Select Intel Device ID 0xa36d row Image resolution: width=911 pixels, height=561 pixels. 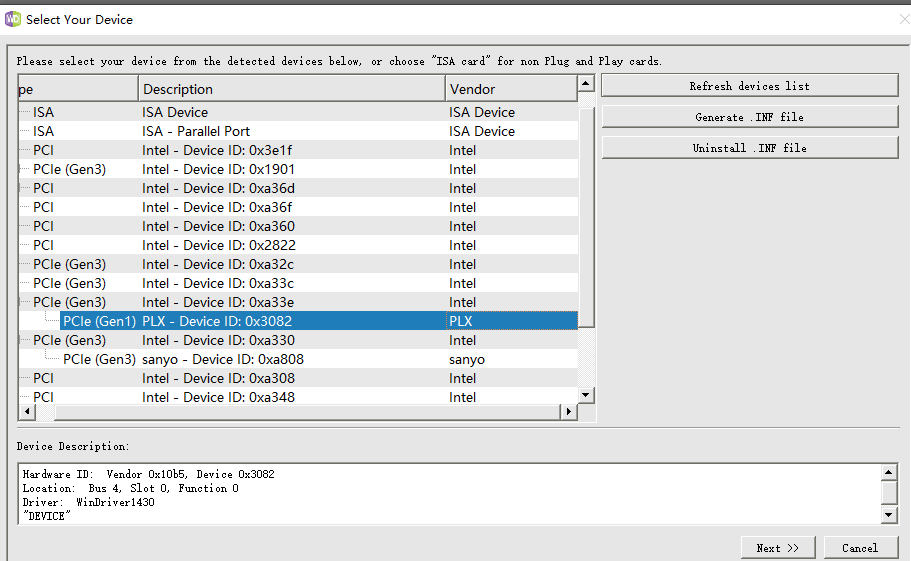coord(298,188)
